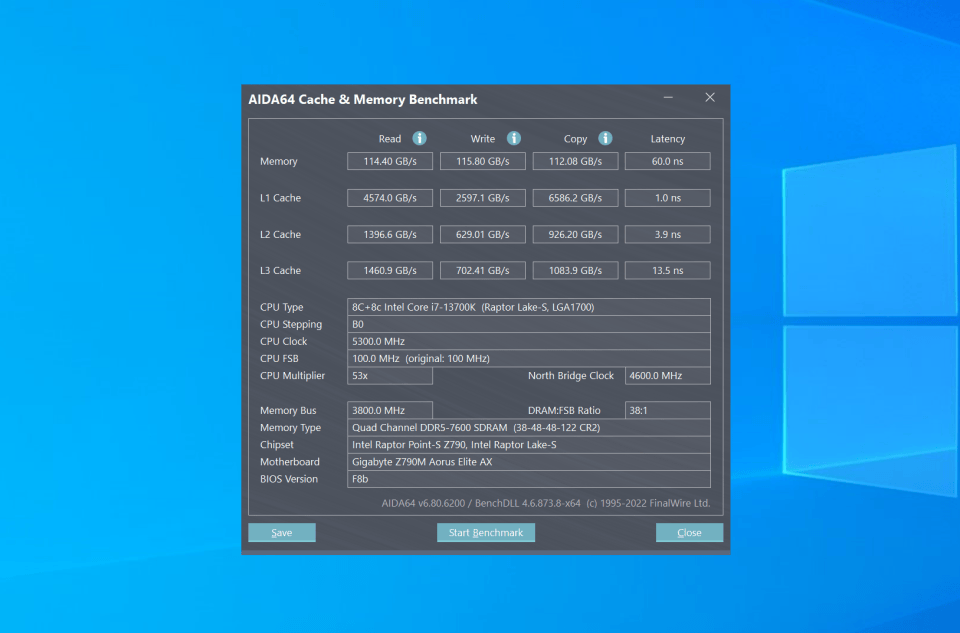The image size is (960, 633).
Task: Click the CPU Type information field
Action: tap(529, 307)
